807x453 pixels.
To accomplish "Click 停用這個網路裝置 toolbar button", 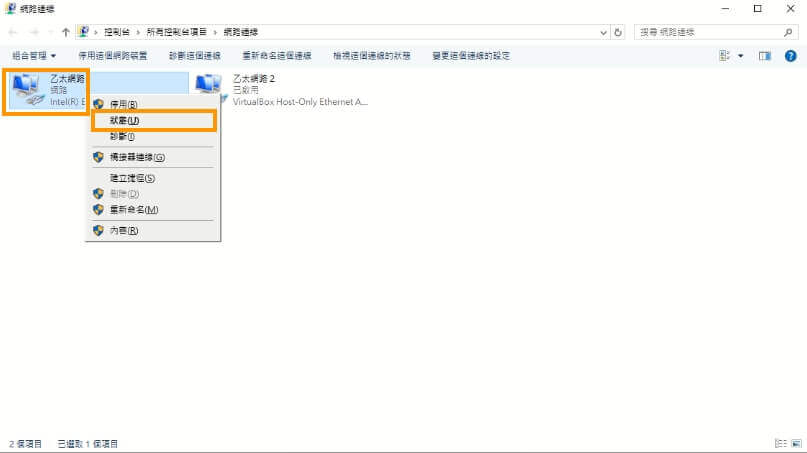I will (113, 56).
